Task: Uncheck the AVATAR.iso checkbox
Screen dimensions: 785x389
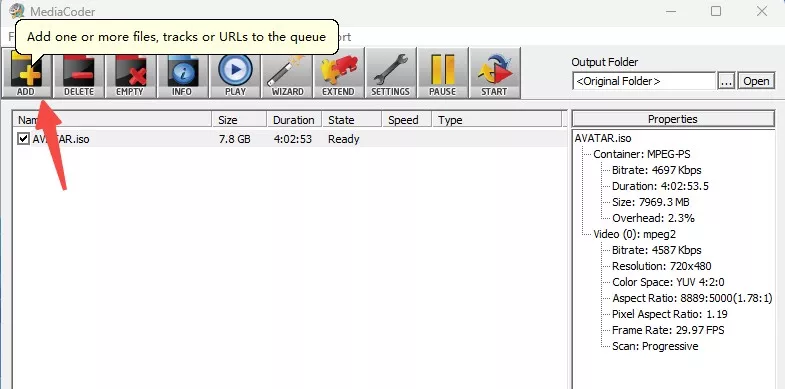Action: click(x=23, y=139)
